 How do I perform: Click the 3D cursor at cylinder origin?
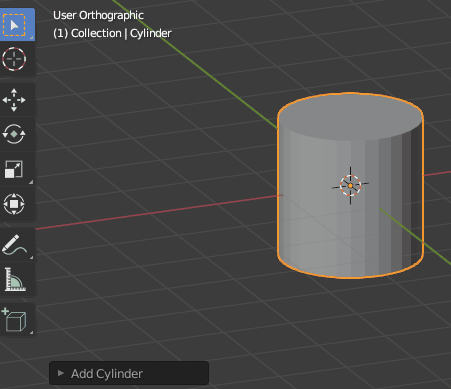[350, 186]
